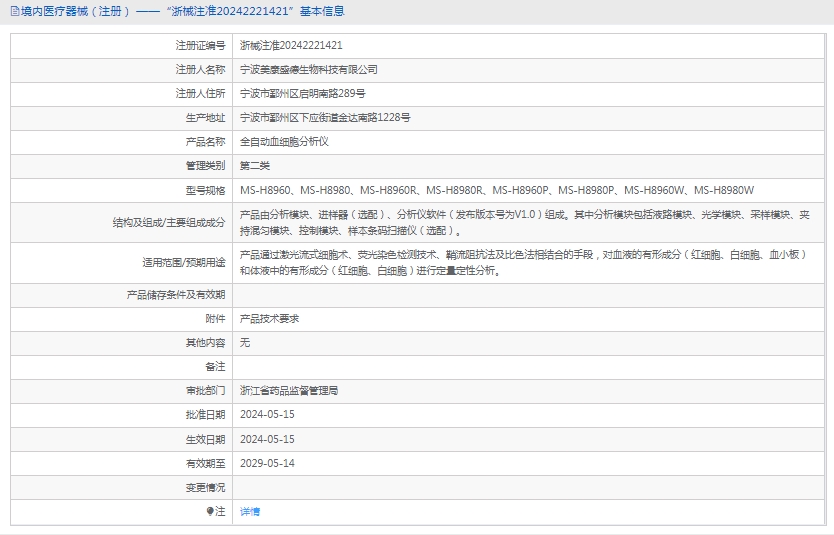
Task: Click registrant name 宁波美康盛德生物科技有限公司
Action: coord(309,69)
